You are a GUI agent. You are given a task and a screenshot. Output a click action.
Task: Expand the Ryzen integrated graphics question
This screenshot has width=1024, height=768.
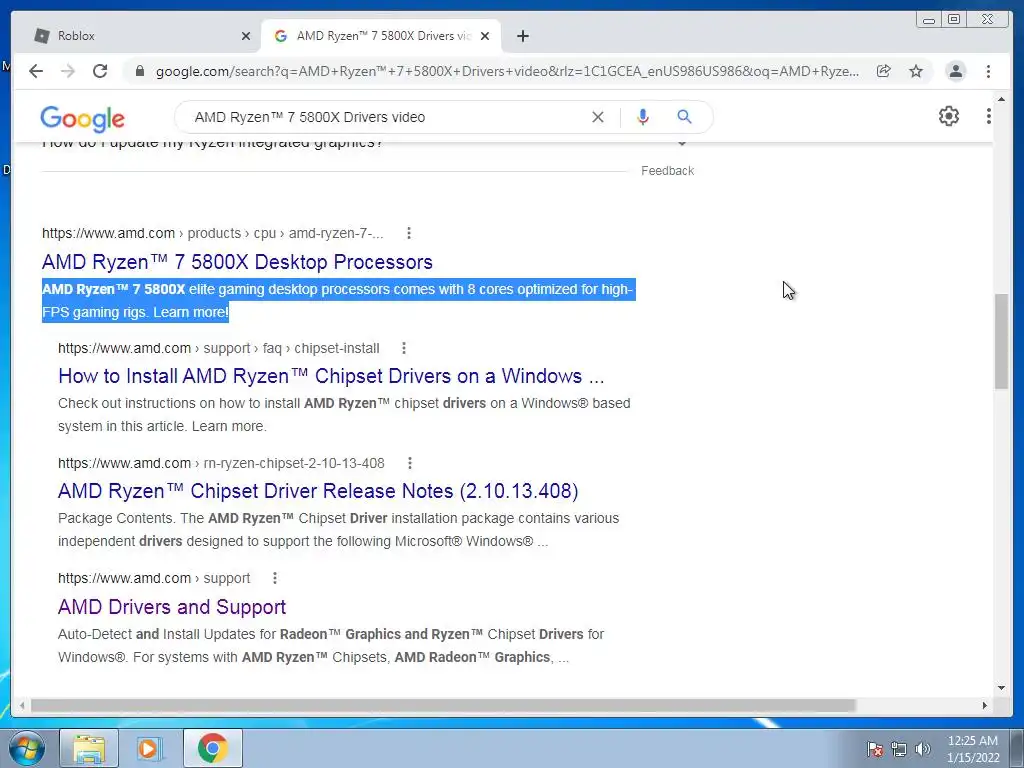click(682, 143)
